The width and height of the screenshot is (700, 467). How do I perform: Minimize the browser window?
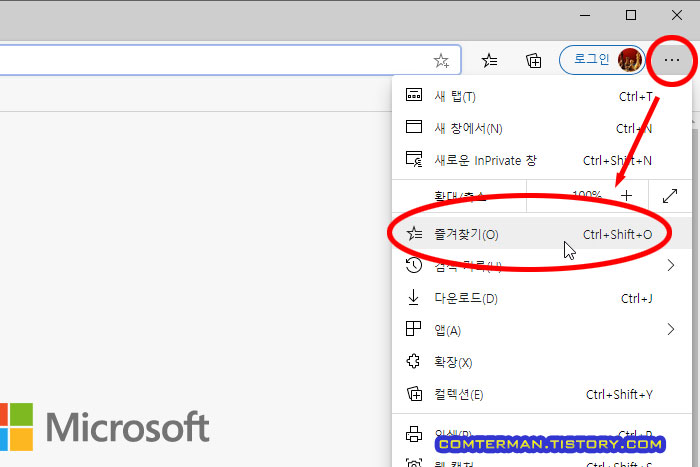tap(585, 15)
